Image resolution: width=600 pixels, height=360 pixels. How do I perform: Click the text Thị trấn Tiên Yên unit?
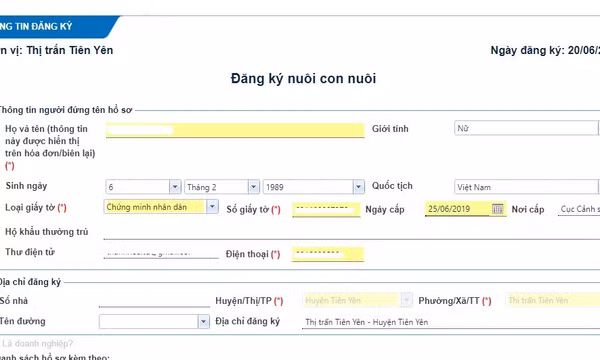click(x=70, y=50)
